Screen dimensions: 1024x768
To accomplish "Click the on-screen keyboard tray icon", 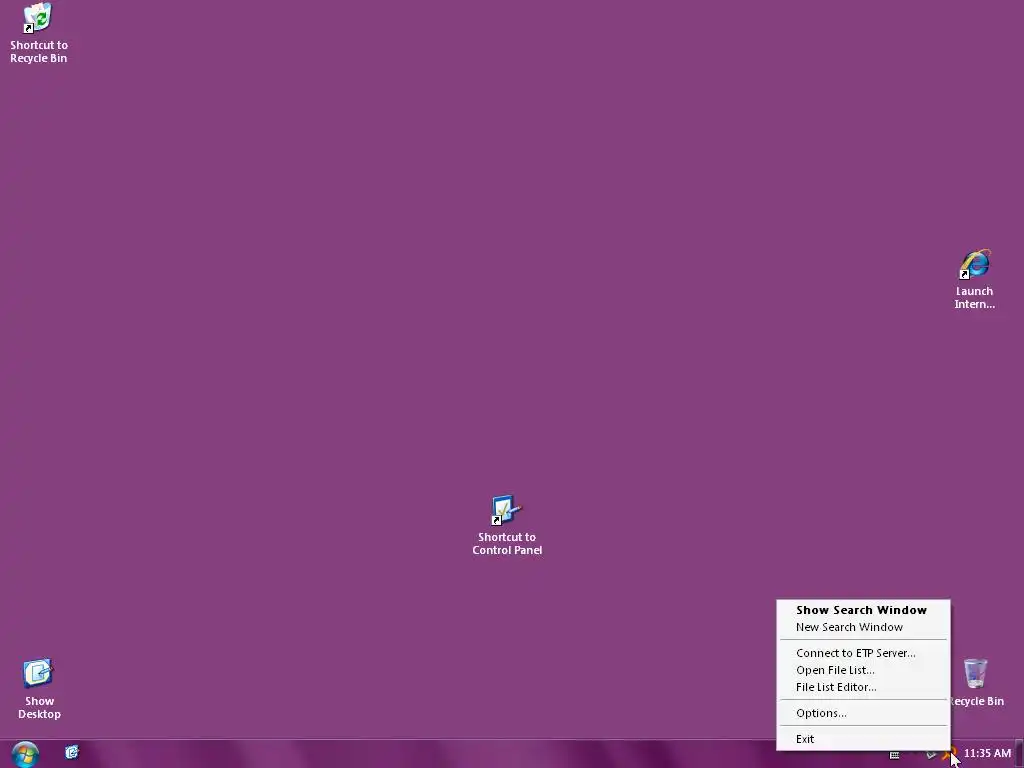I will 895,755.
